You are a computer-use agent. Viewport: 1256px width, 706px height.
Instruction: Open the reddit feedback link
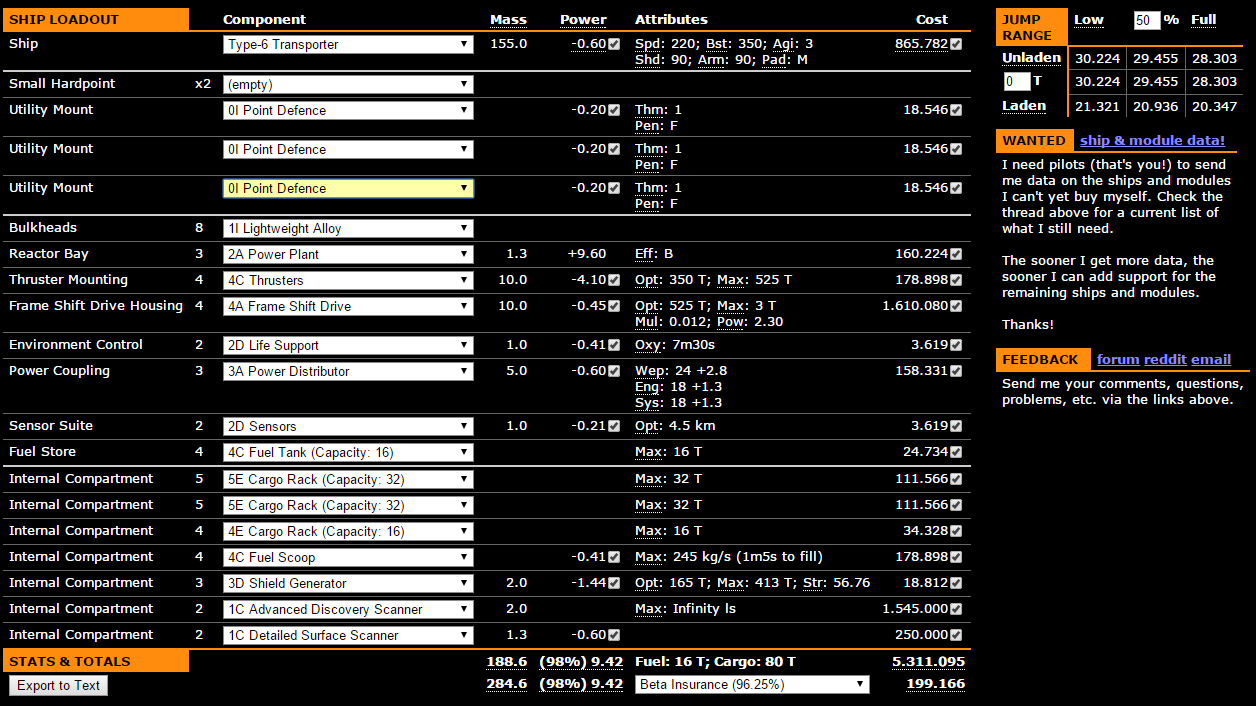pos(1165,359)
